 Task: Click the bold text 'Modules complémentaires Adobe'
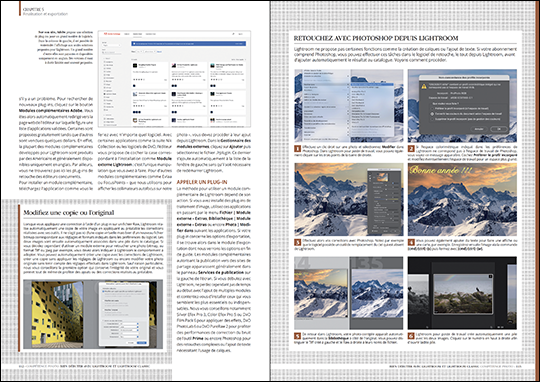coord(51,111)
